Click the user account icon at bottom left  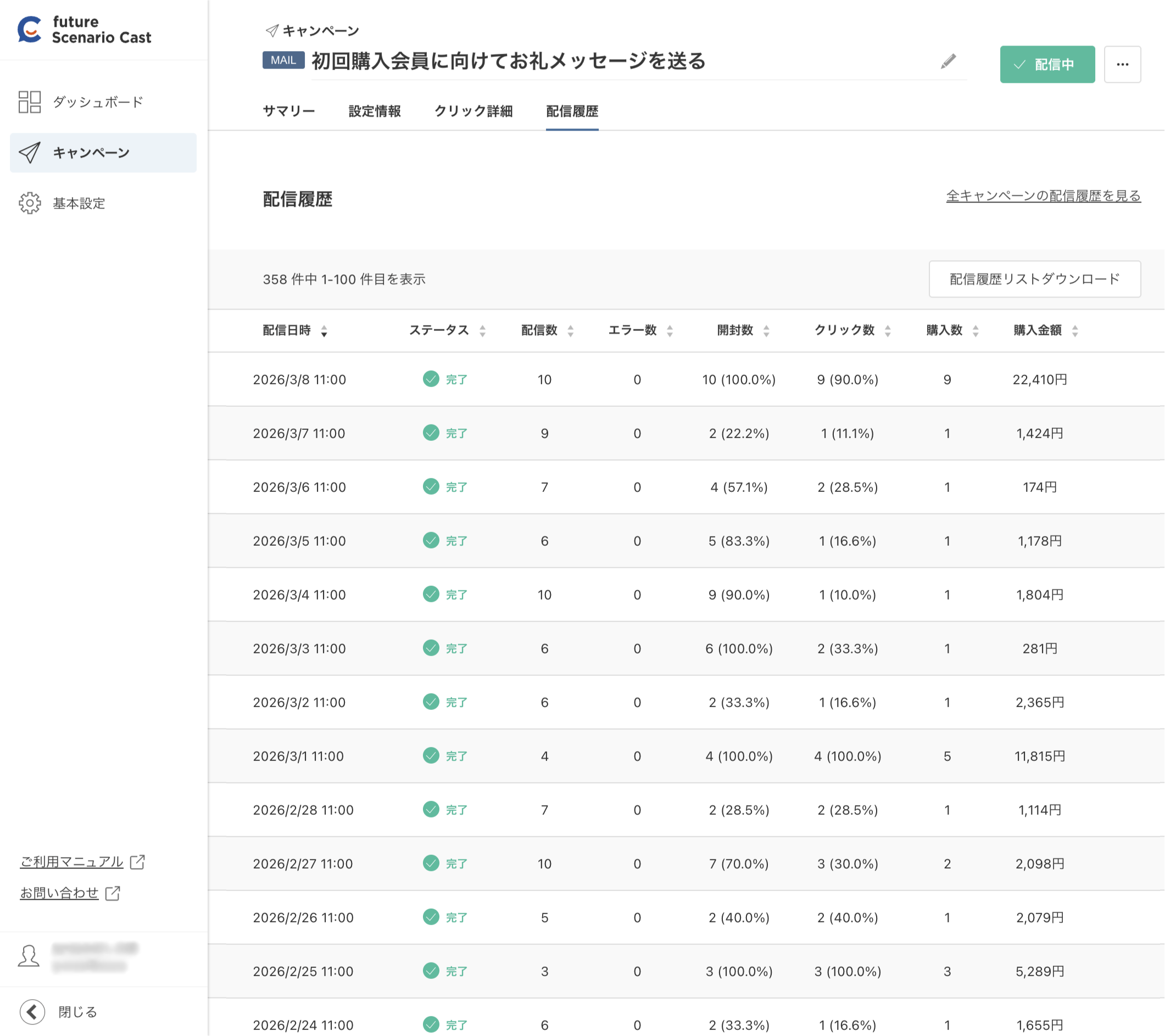click(x=30, y=955)
